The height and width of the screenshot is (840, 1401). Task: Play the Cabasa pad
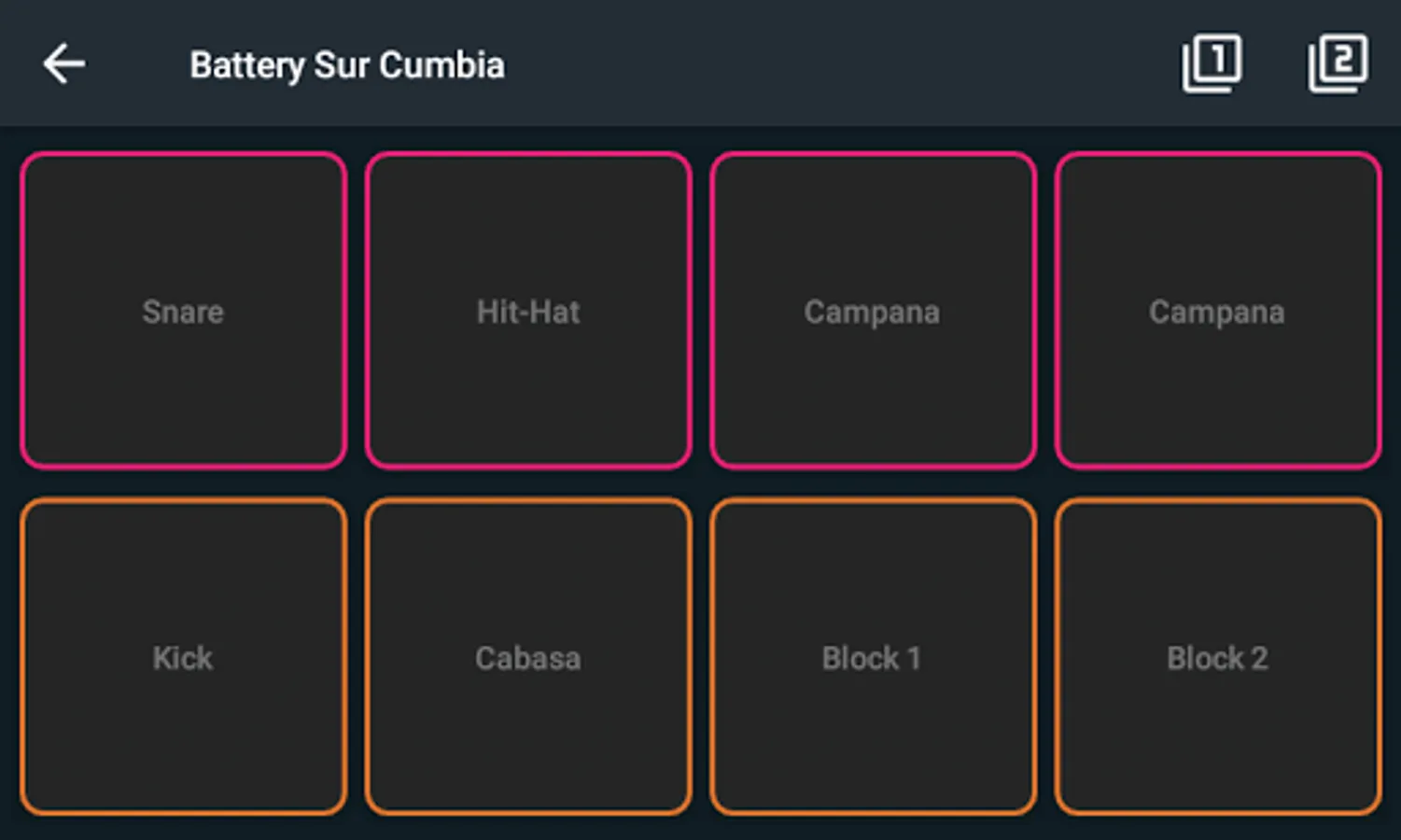pyautogui.click(x=528, y=657)
